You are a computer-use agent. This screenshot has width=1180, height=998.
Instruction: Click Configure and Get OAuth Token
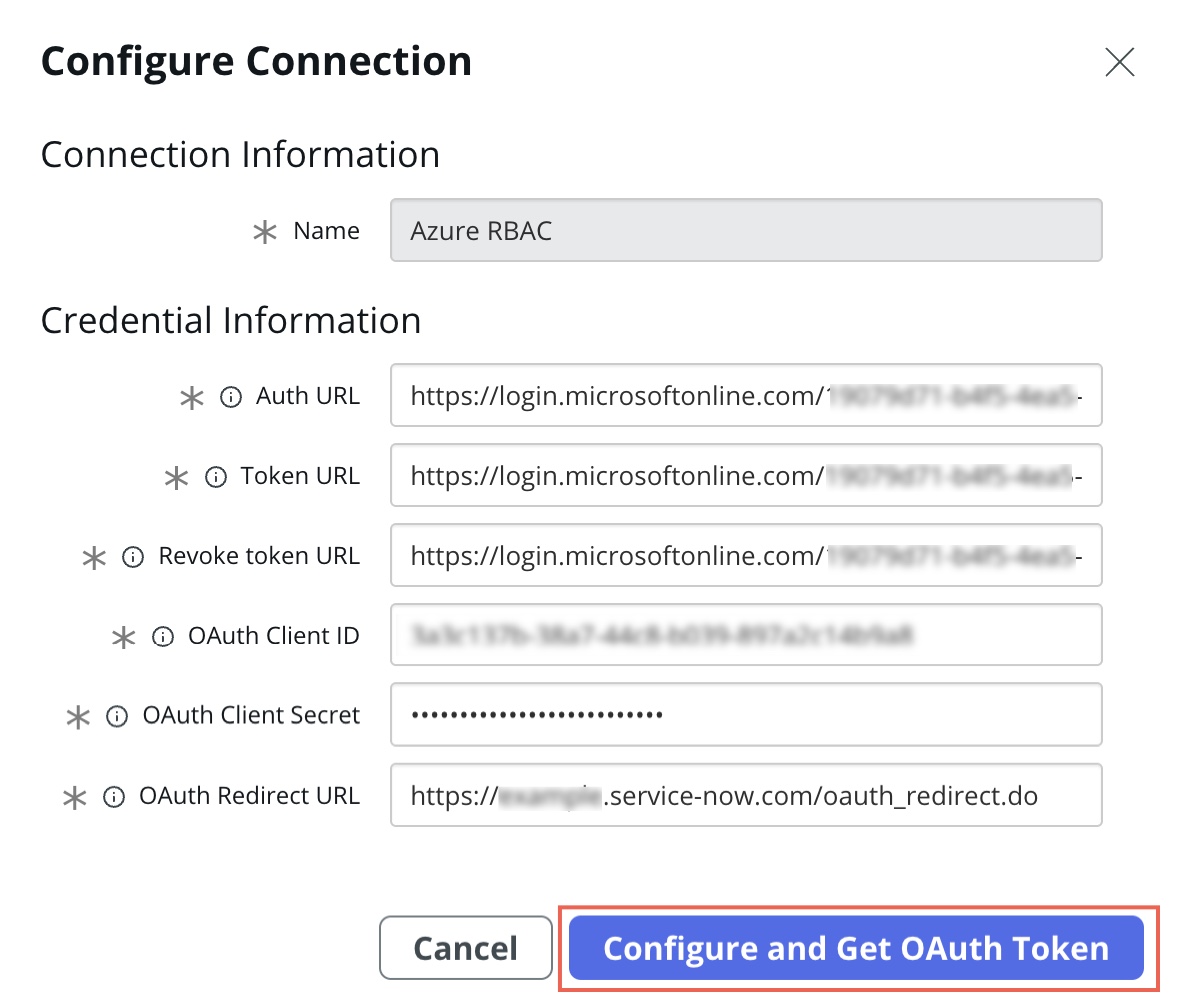(856, 948)
